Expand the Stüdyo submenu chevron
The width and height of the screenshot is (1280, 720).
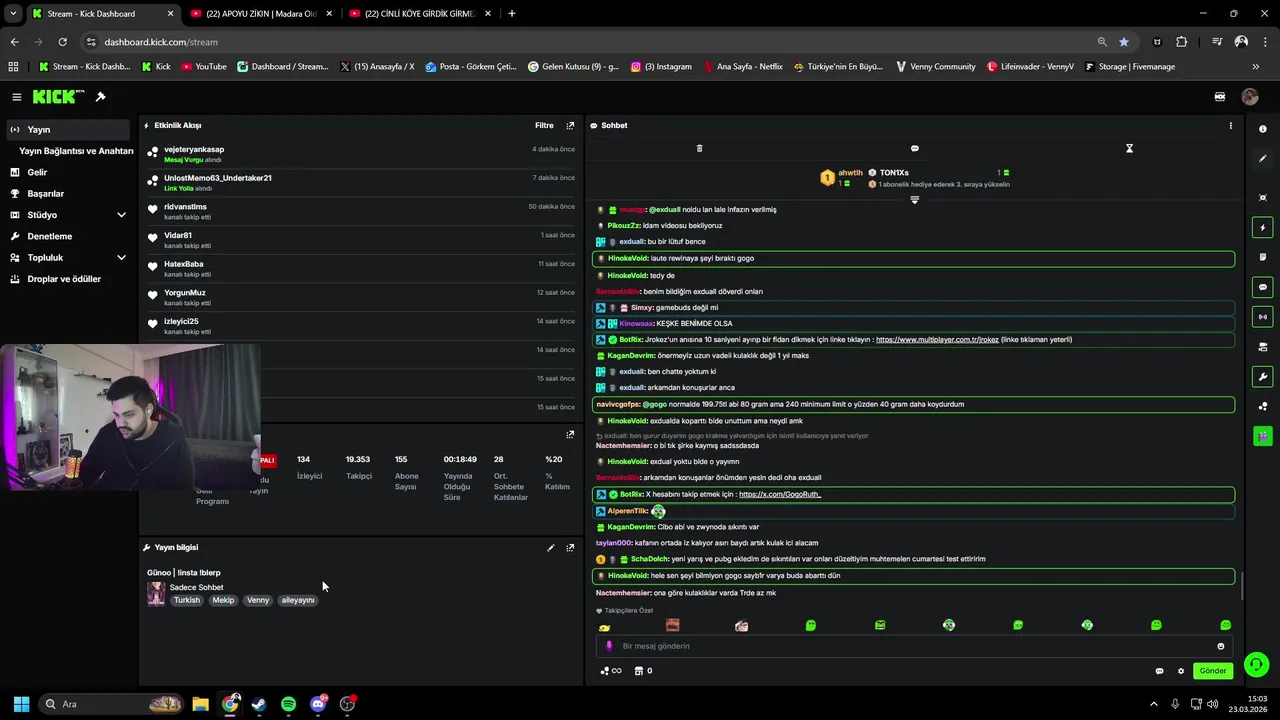pos(121,215)
